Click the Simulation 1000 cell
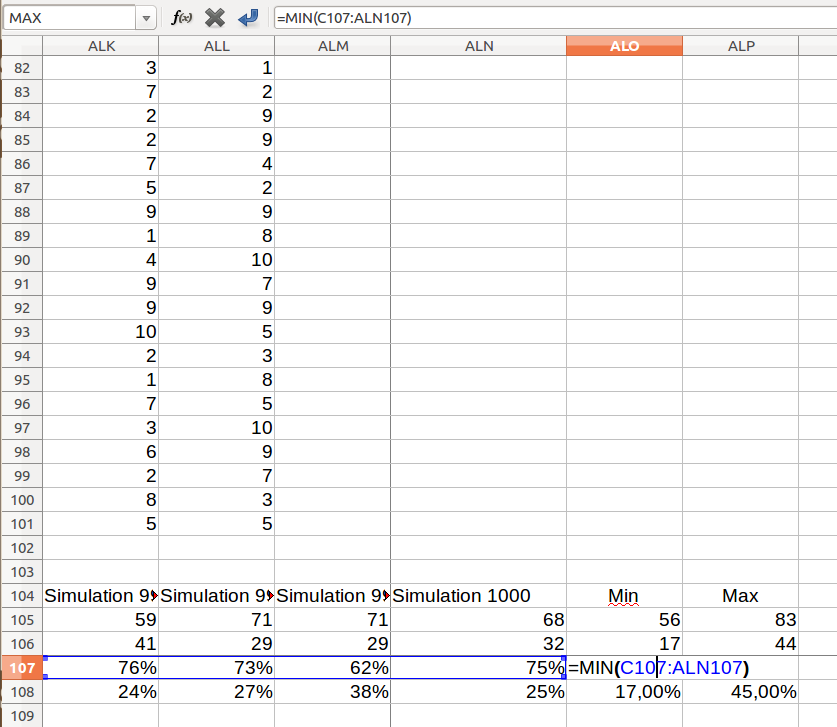Screen dimensions: 837x727 pos(478,596)
